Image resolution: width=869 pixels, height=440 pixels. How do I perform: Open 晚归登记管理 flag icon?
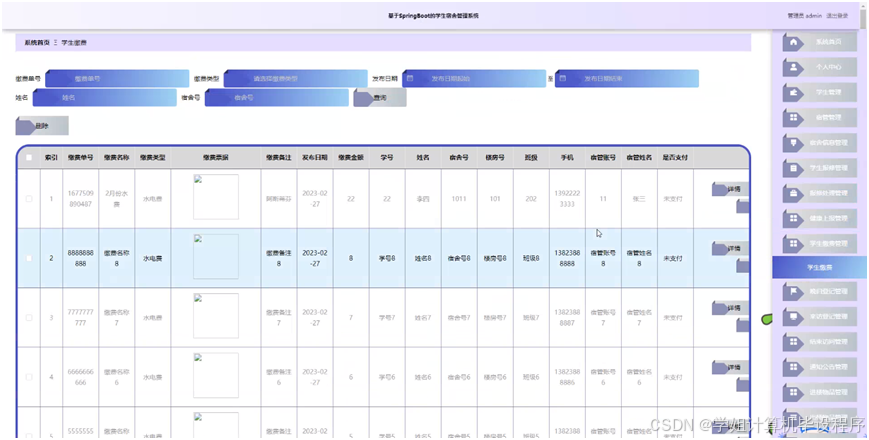tap(794, 291)
